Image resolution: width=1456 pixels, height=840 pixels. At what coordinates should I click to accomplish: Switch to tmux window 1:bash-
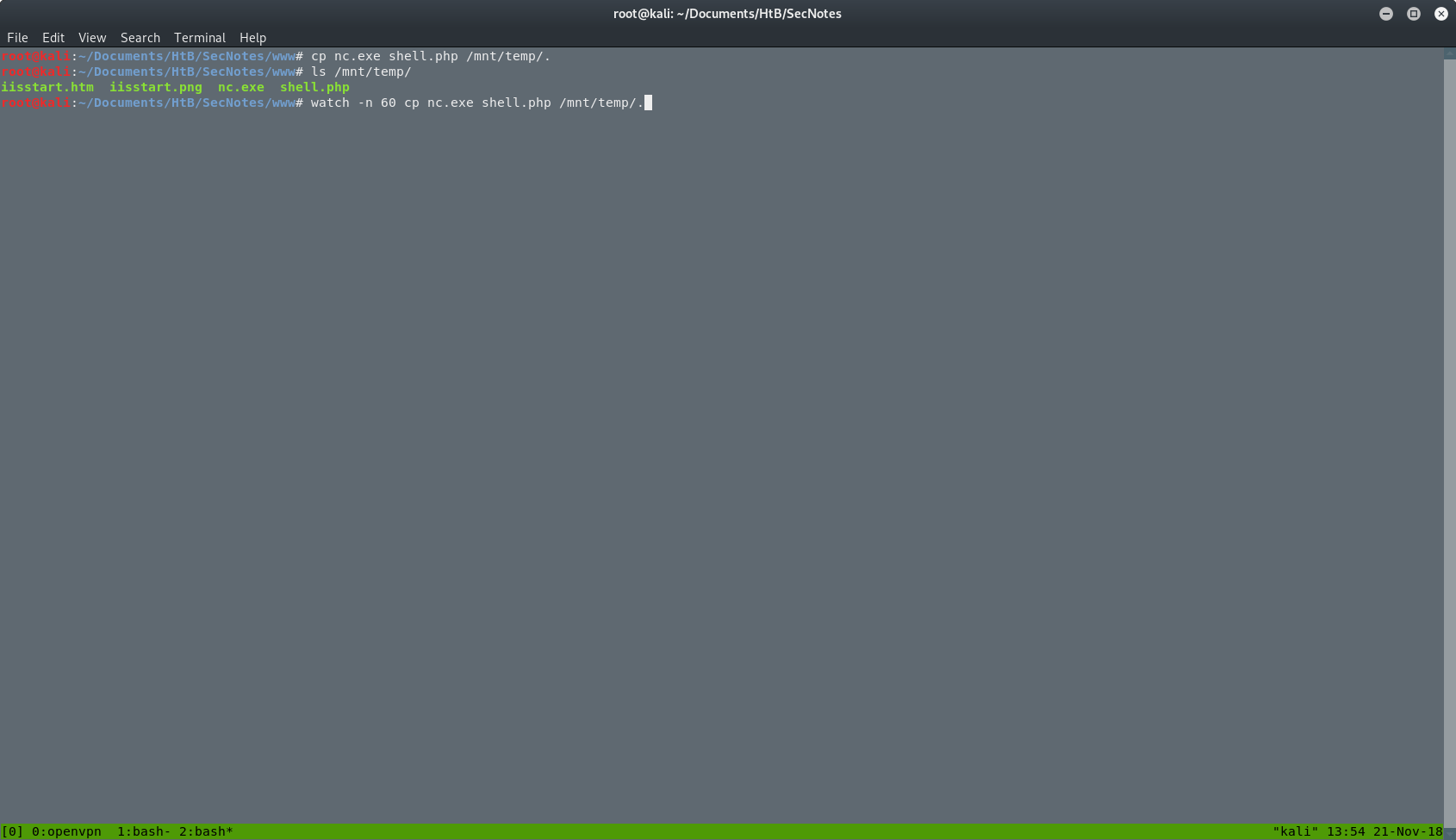[142, 831]
